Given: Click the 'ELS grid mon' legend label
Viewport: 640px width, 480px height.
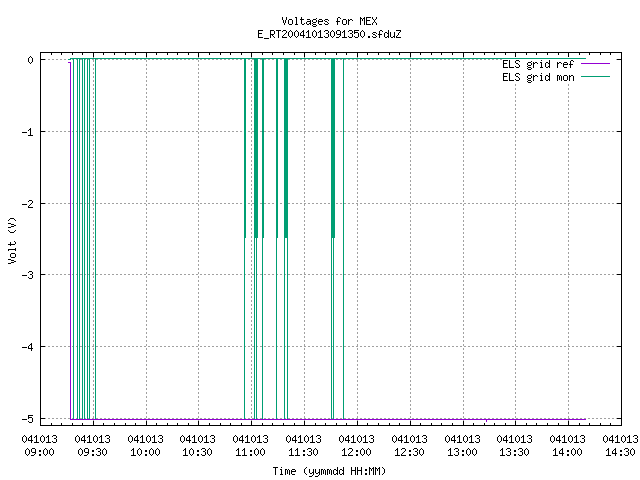Looking at the screenshot, I should click(x=538, y=77).
